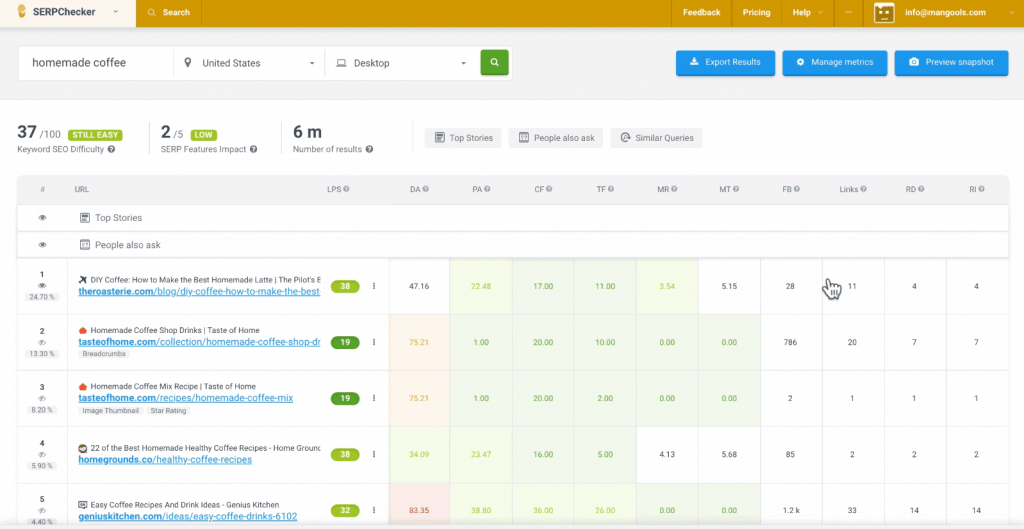This screenshot has height=529, width=1024.
Task: Open geniuskitchen.com easy-coffee-drinks link
Action: click(x=185, y=516)
